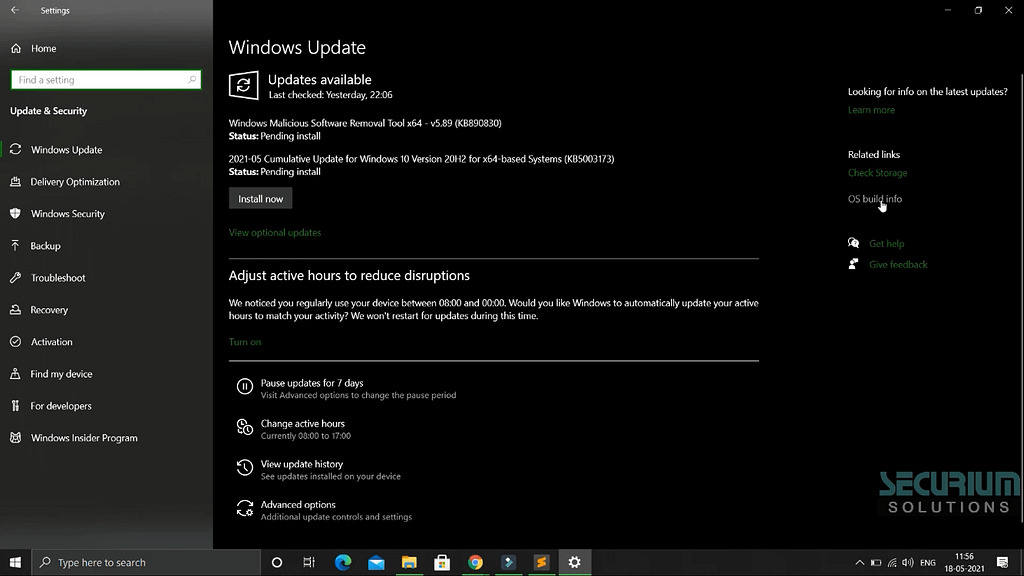This screenshot has width=1024, height=576.
Task: Open Task View on the taskbar
Action: tap(310, 562)
